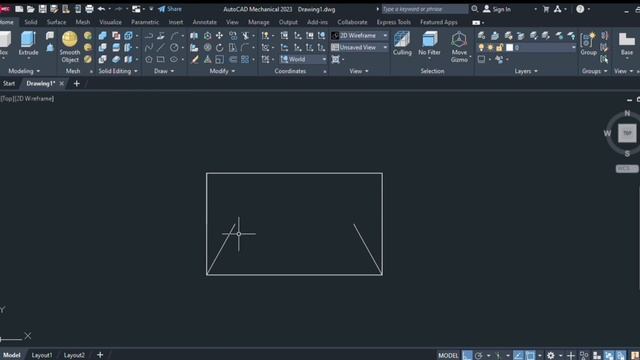Image resolution: width=640 pixels, height=360 pixels.
Task: Click the Open folder icon
Action: [31, 9]
